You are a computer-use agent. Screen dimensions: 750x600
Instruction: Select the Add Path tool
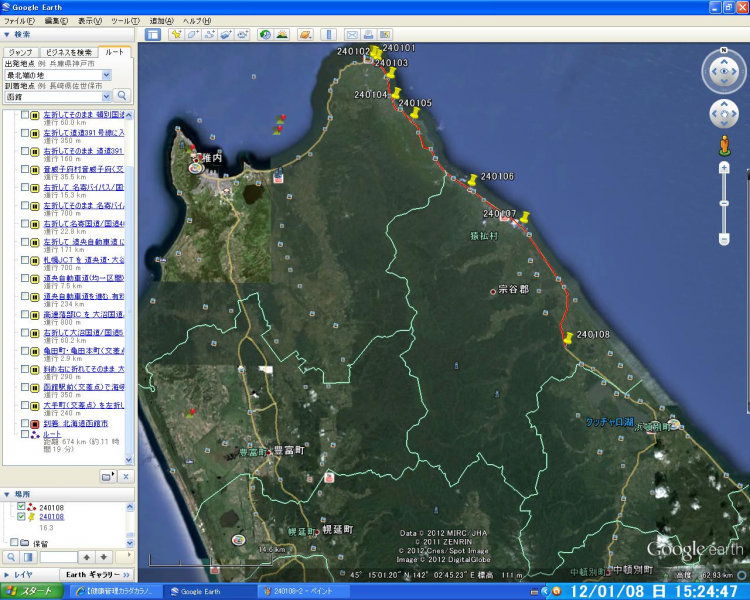tap(210, 34)
